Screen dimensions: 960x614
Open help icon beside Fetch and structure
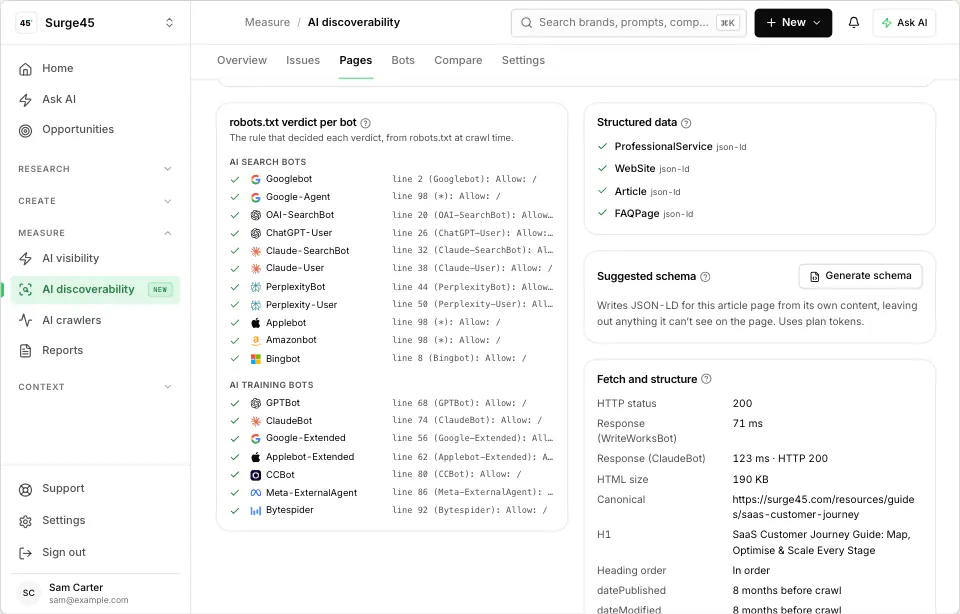click(706, 379)
